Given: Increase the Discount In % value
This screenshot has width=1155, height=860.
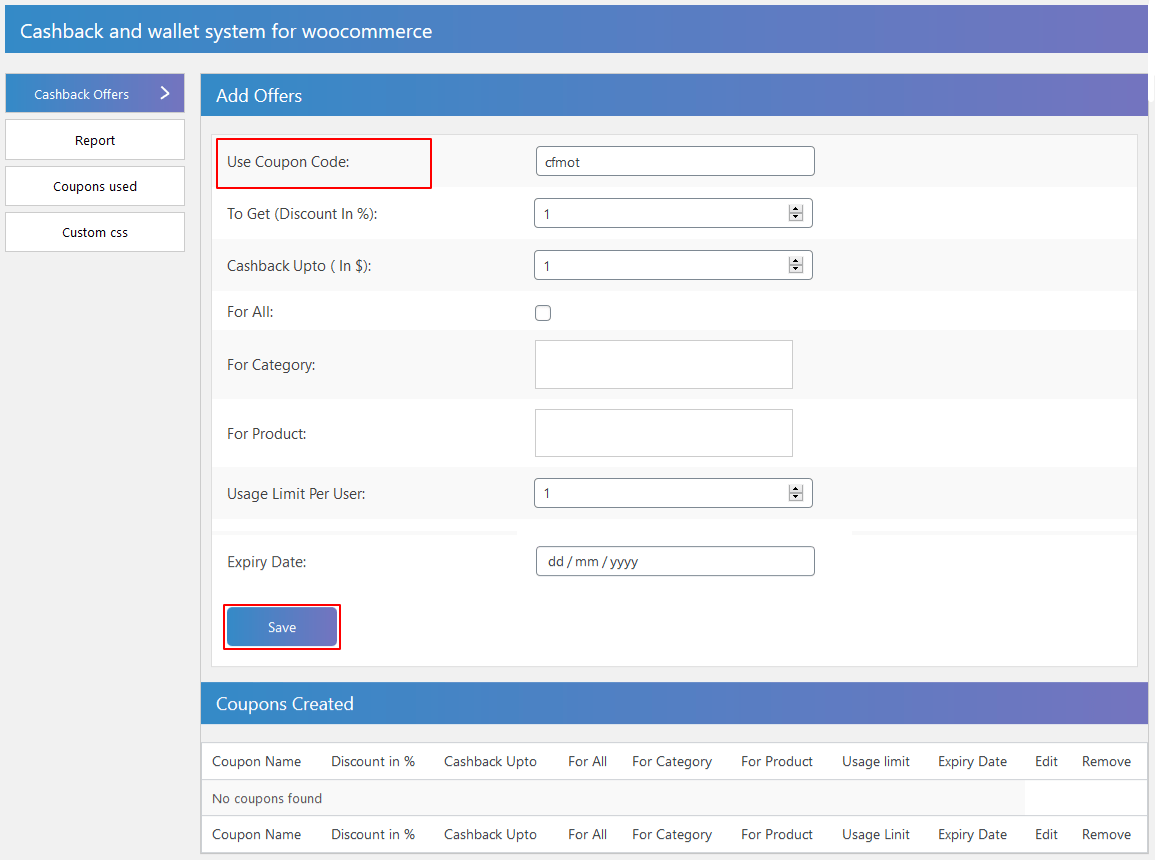Looking at the screenshot, I should [x=796, y=209].
